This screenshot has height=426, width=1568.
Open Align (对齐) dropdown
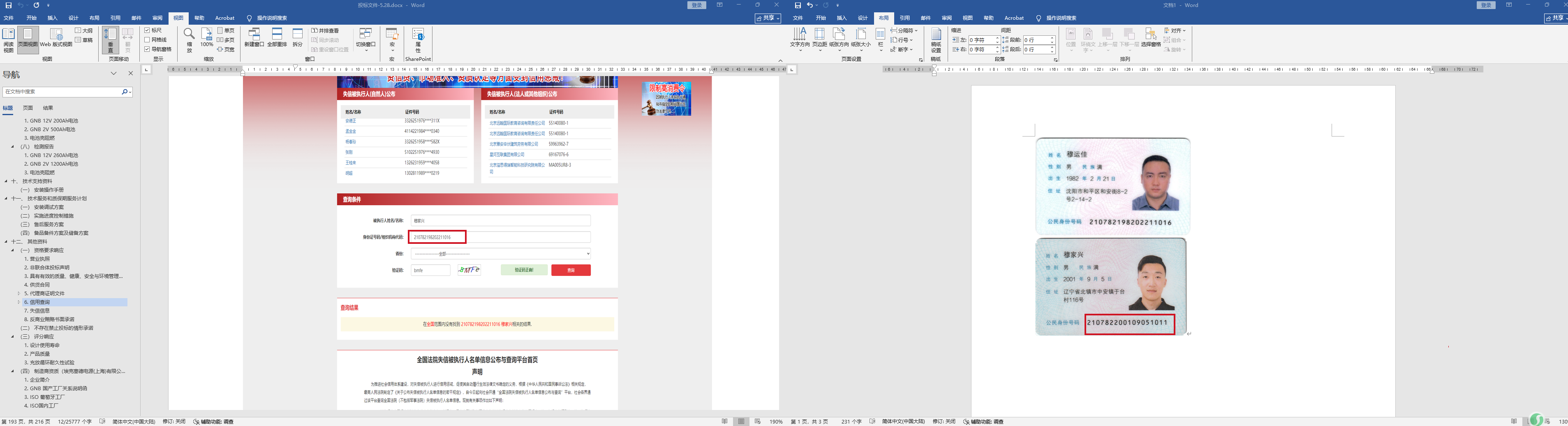point(1175,30)
